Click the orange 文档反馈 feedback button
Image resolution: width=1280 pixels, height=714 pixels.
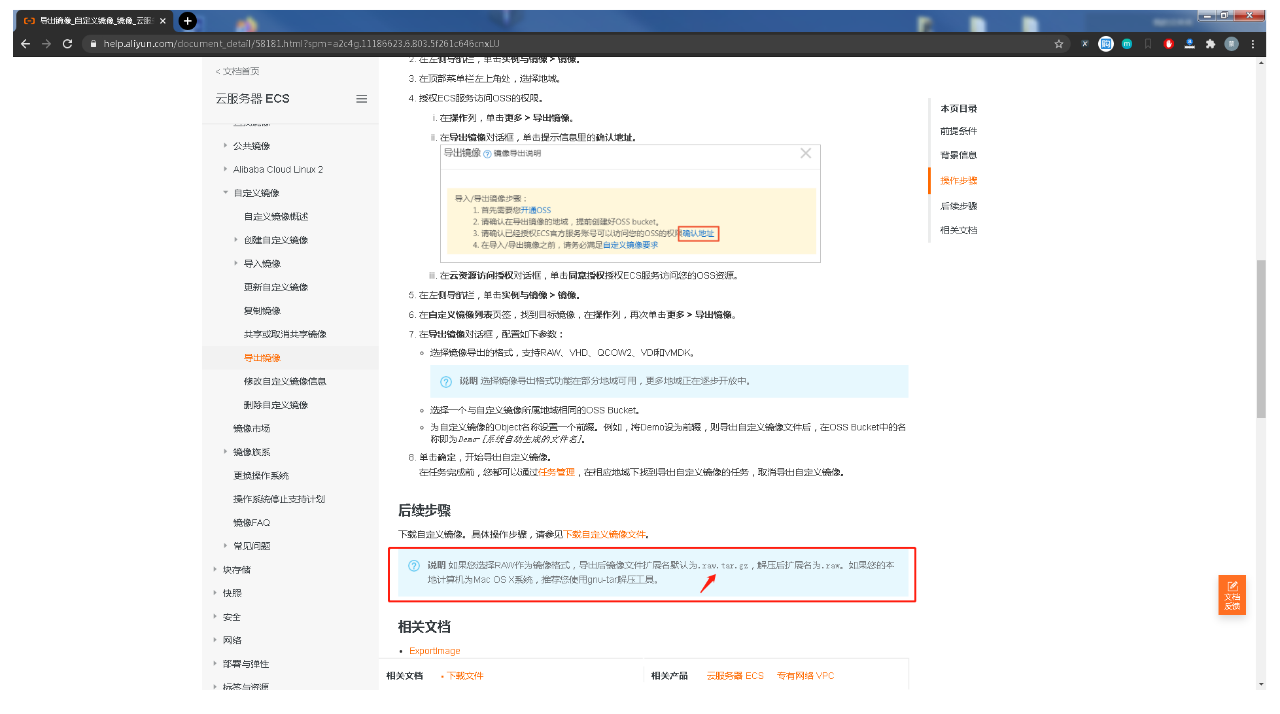1232,595
